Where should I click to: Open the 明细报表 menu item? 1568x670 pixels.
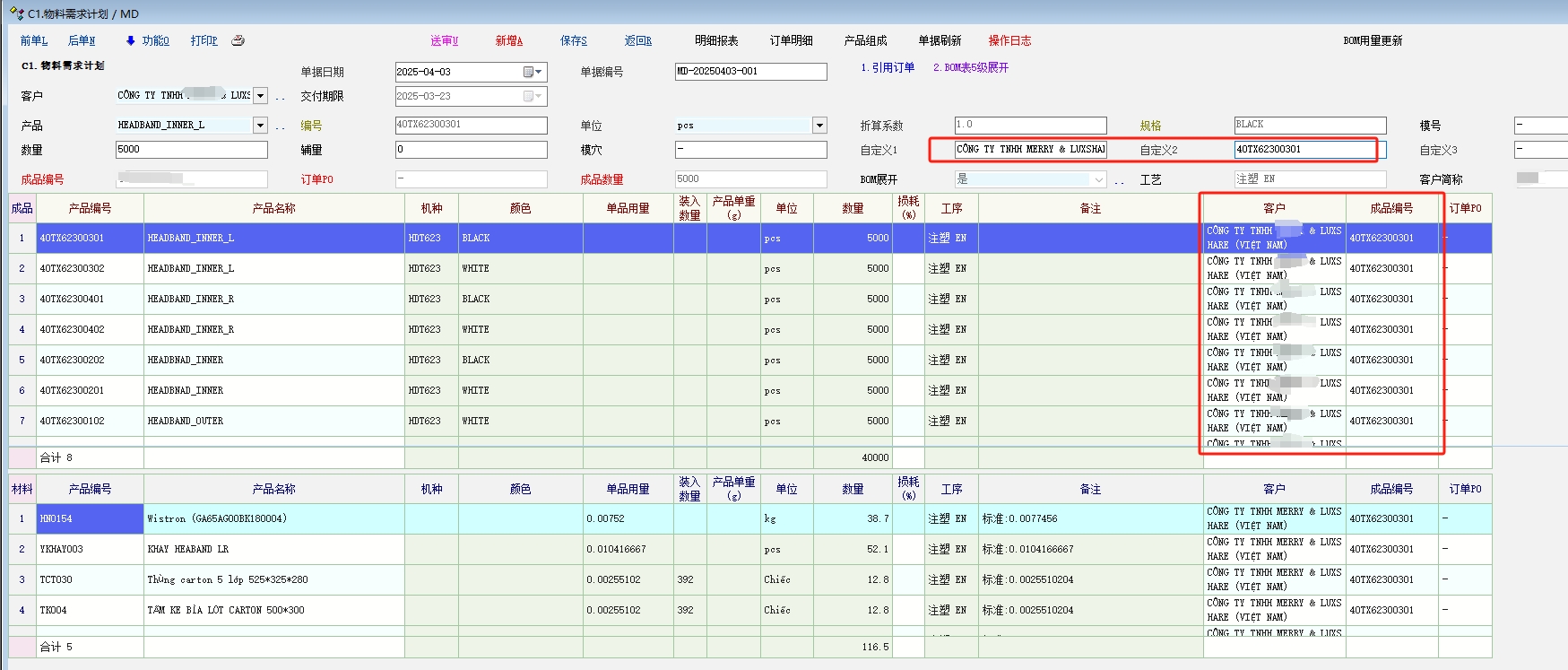[716, 40]
